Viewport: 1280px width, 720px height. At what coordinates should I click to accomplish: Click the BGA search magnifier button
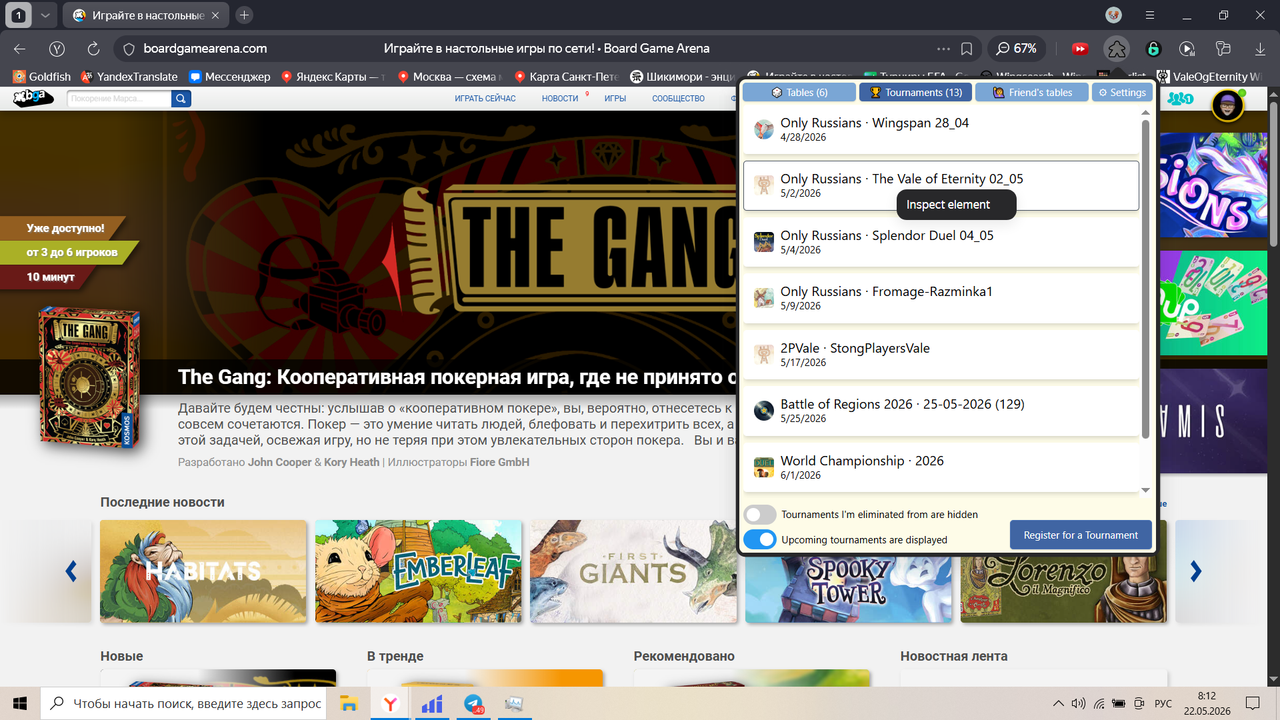click(x=181, y=98)
